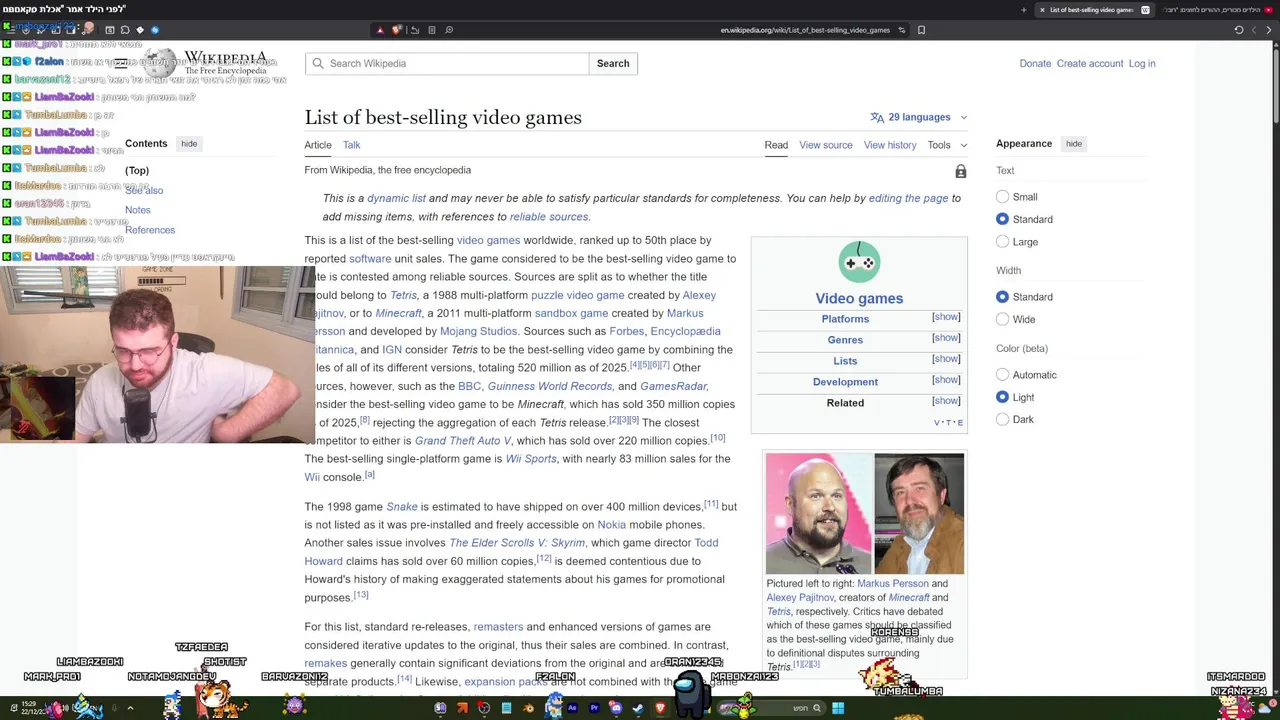
Task: Click the page protection padlock icon
Action: (x=960, y=172)
